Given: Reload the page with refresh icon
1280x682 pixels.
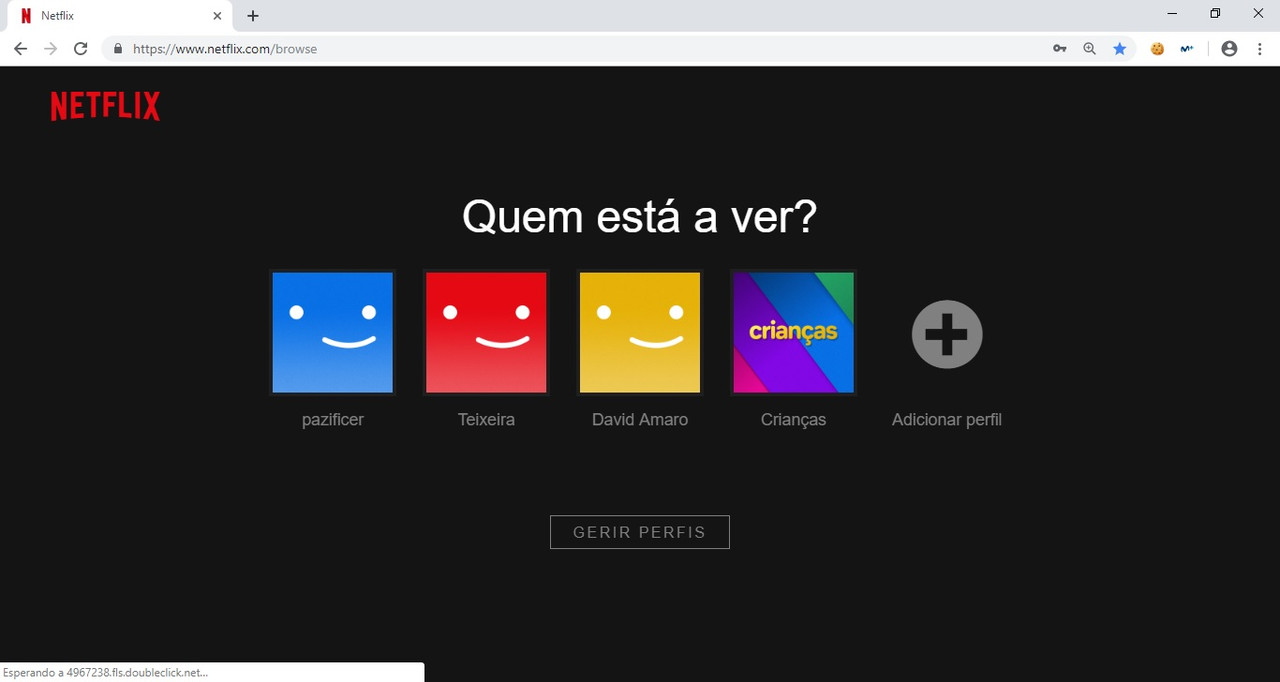Looking at the screenshot, I should (x=81, y=48).
